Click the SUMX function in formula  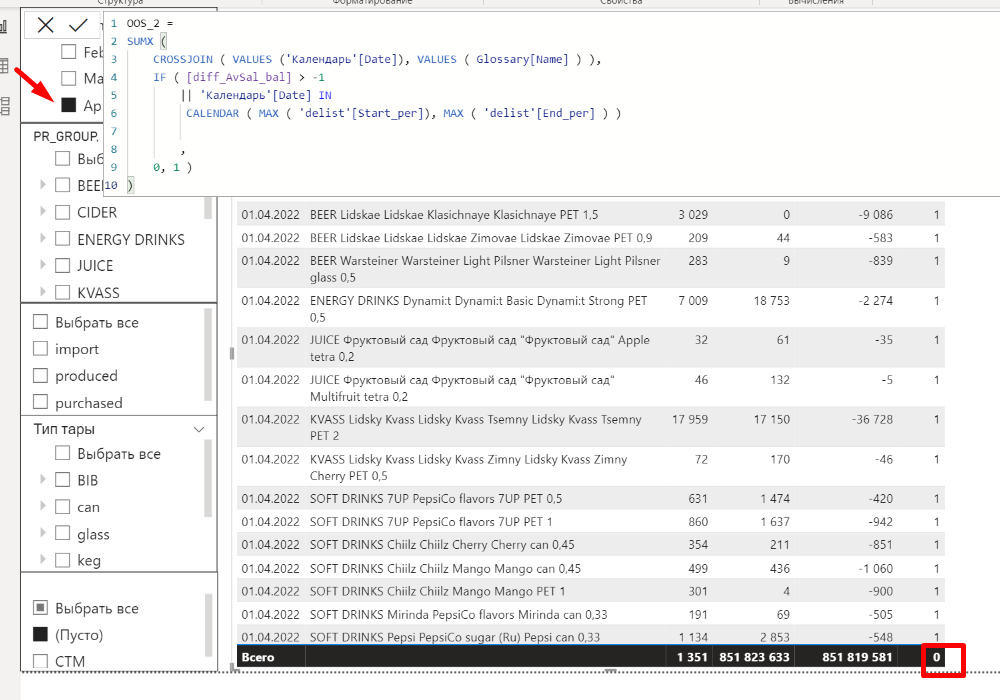(x=140, y=41)
